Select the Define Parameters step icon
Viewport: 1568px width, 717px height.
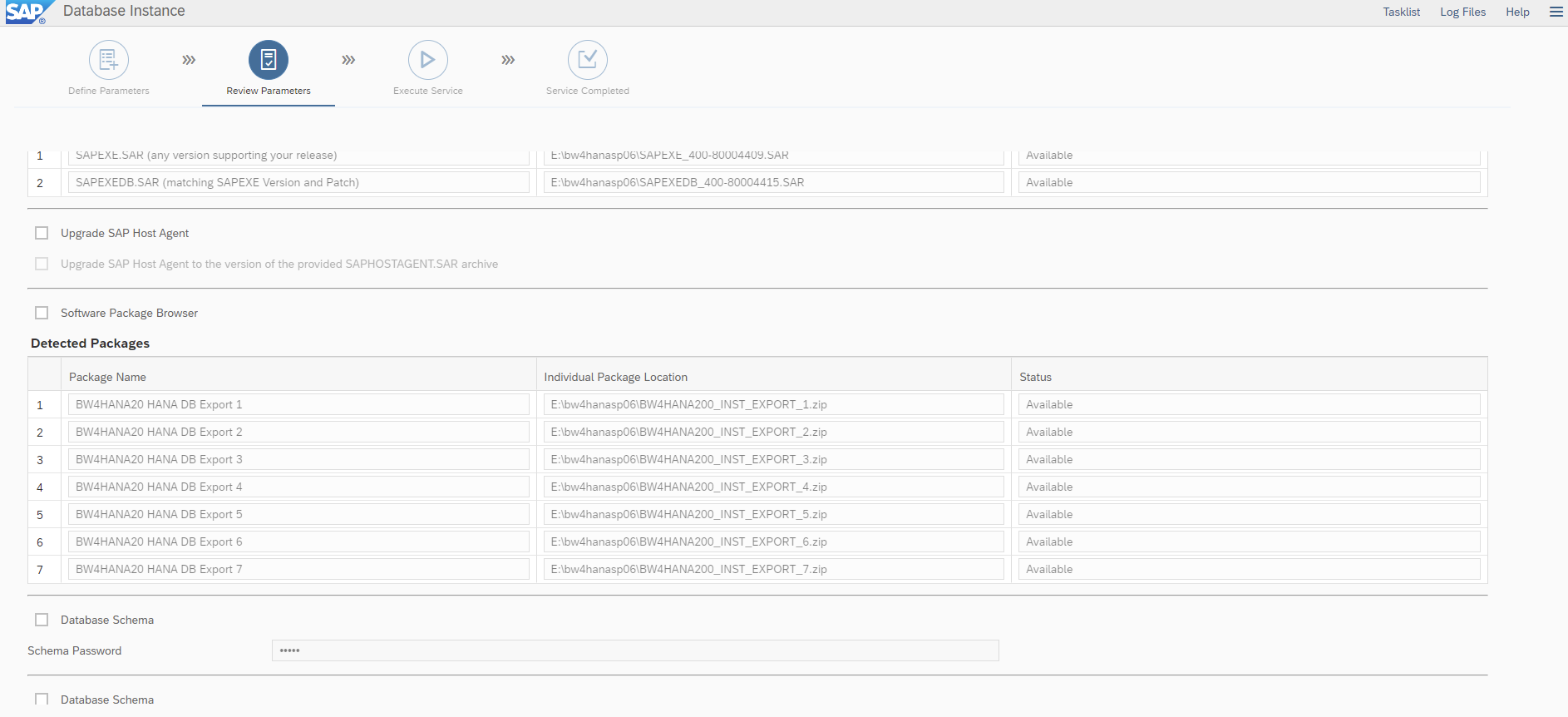[109, 60]
